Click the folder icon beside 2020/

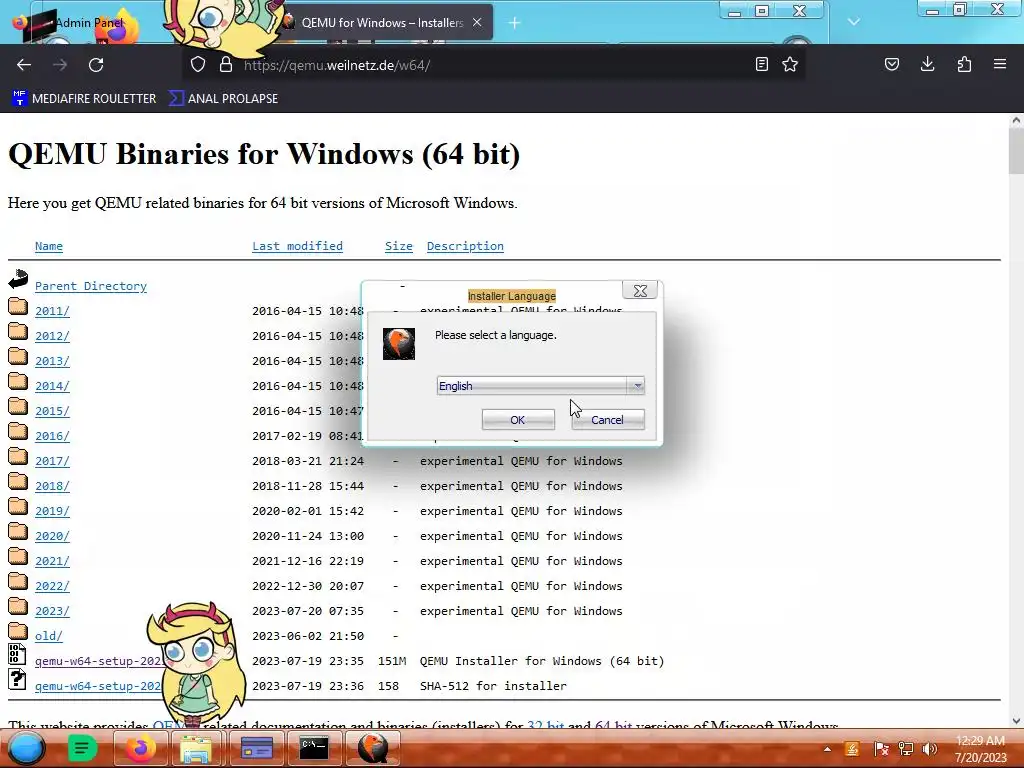point(18,532)
